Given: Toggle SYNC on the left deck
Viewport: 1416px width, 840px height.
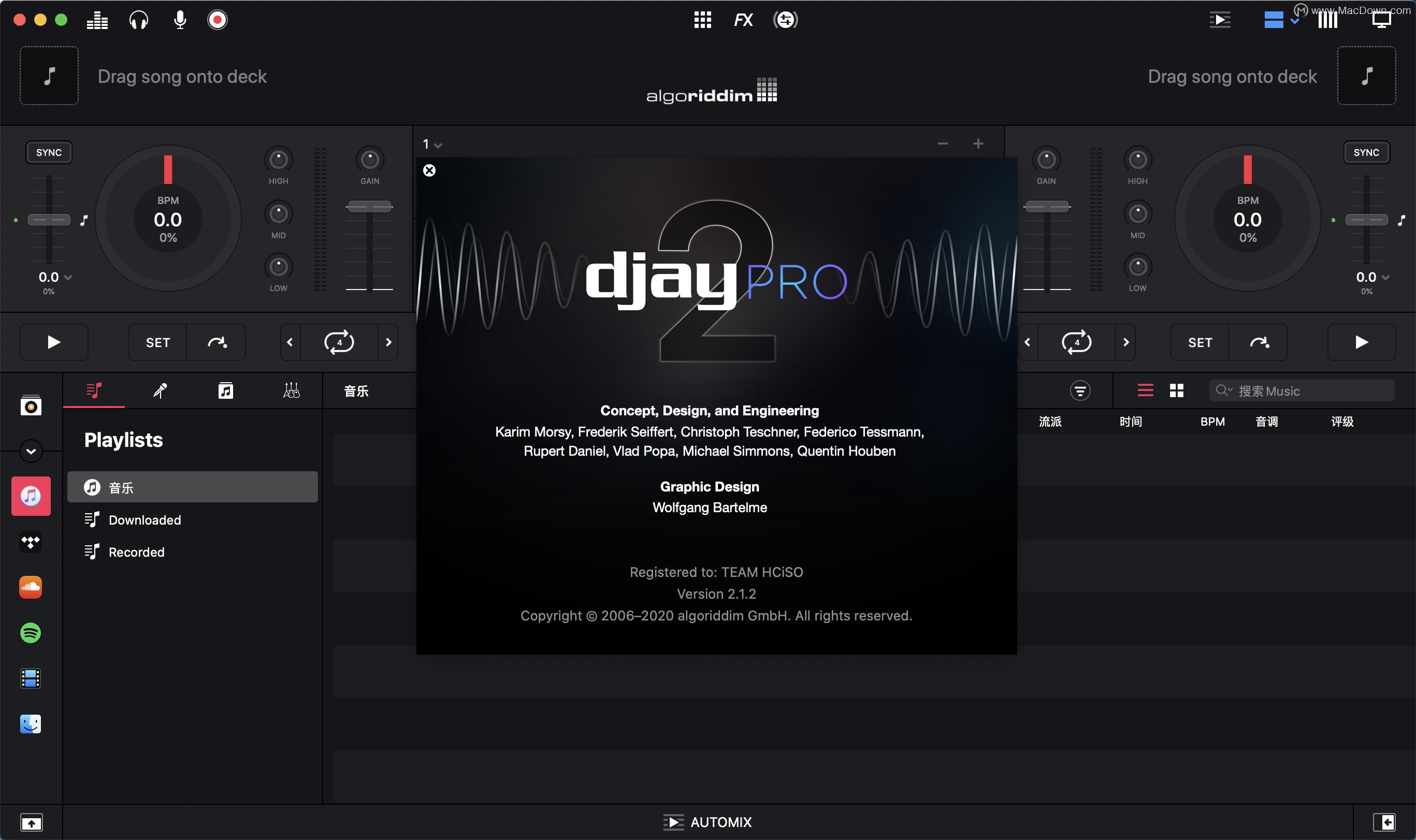Looking at the screenshot, I should coord(49,152).
